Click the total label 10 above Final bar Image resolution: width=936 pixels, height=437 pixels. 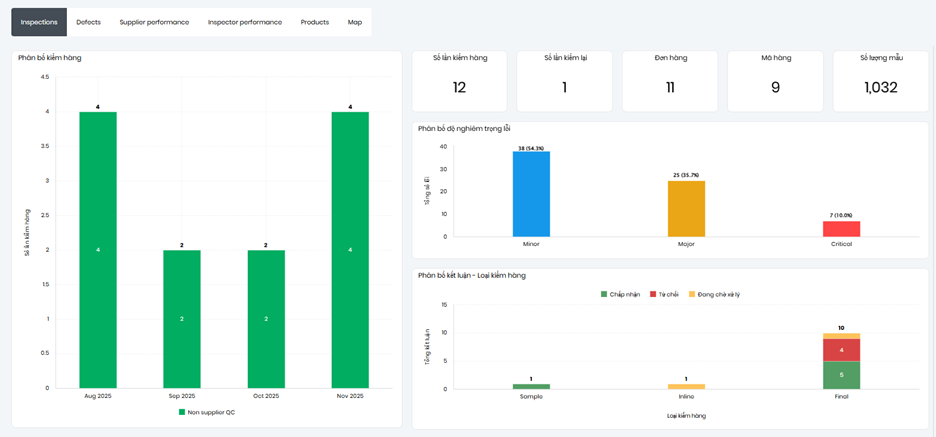click(x=842, y=328)
